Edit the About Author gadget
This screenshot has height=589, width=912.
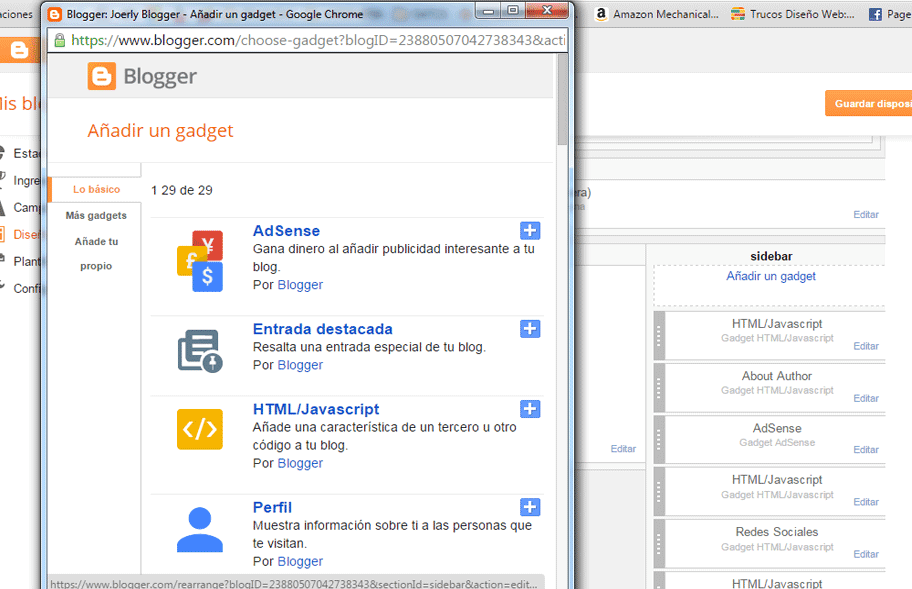(x=865, y=399)
